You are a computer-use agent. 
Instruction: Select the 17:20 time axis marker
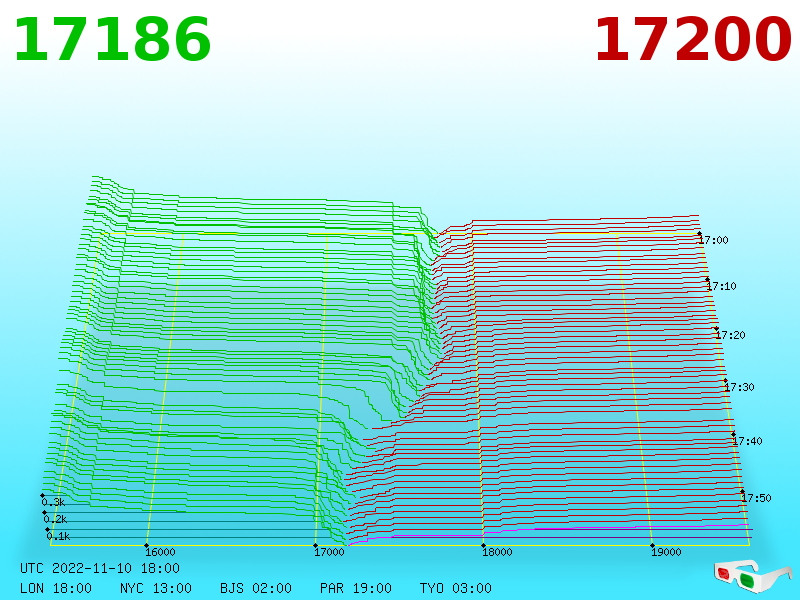click(x=731, y=335)
